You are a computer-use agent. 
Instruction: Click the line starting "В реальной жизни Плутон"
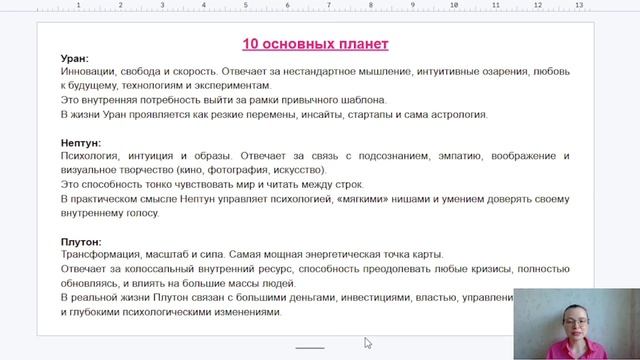point(287,298)
